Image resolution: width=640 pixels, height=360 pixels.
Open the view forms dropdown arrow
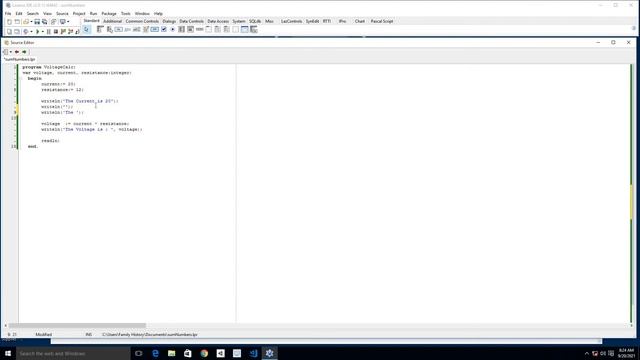coord(68,22)
